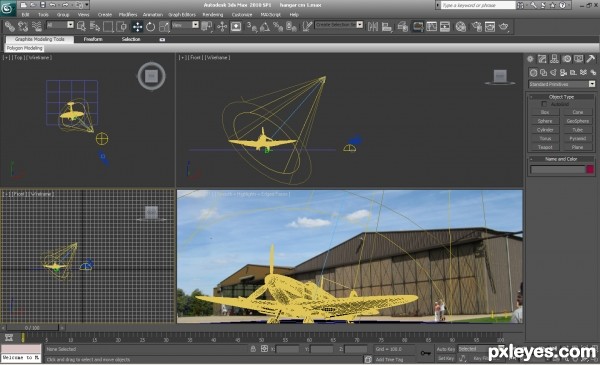Click the Mirror tool icon

click(x=373, y=26)
